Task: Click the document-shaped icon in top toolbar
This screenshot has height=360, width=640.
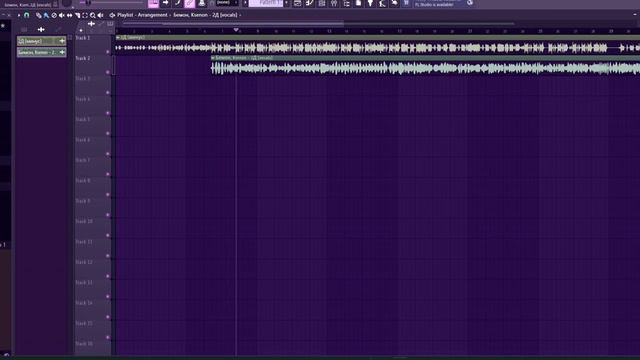Action: 358,3
